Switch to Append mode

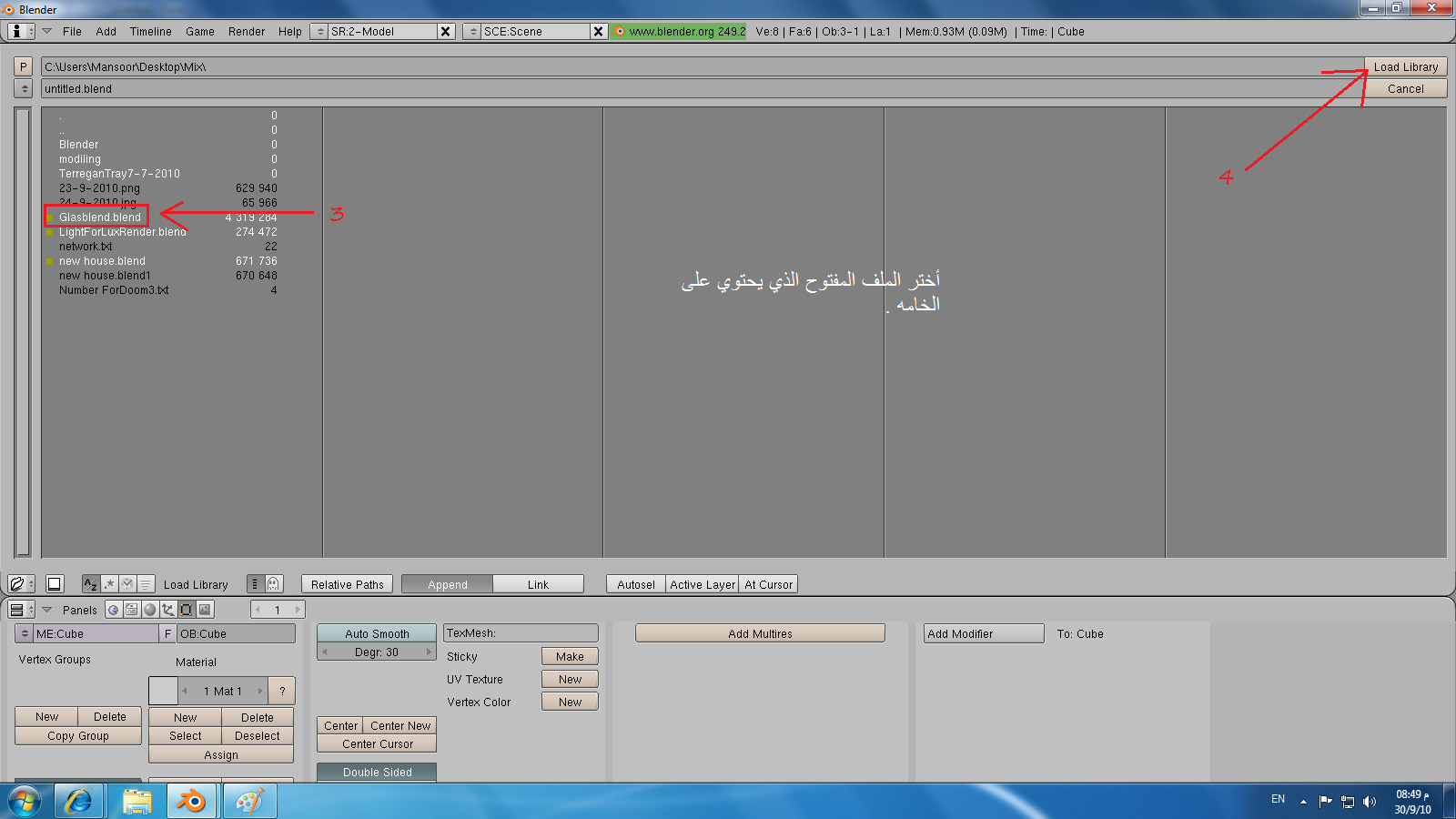(x=447, y=584)
